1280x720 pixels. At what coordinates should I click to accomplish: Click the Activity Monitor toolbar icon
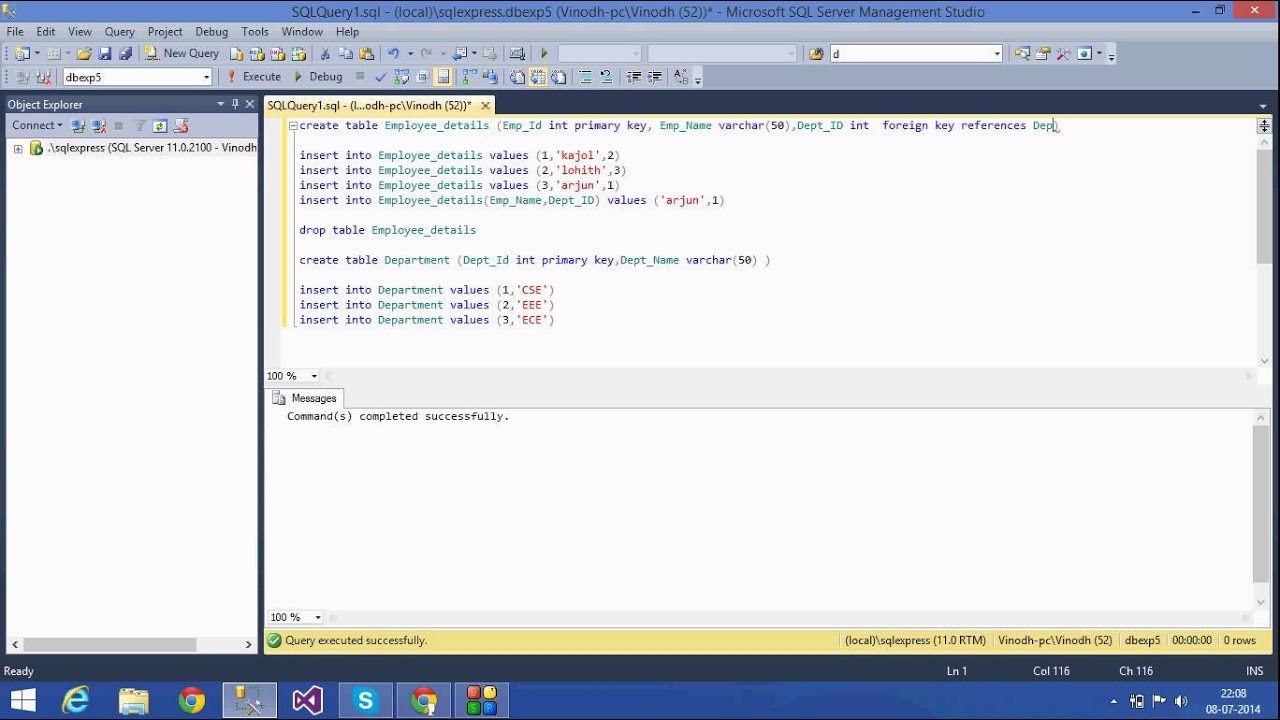point(517,53)
